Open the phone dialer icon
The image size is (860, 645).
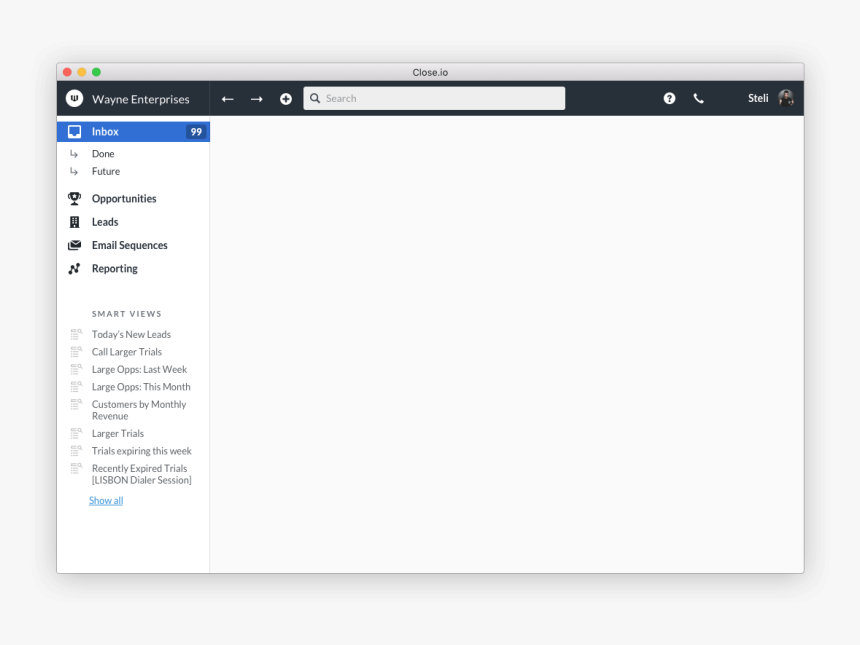tap(698, 98)
